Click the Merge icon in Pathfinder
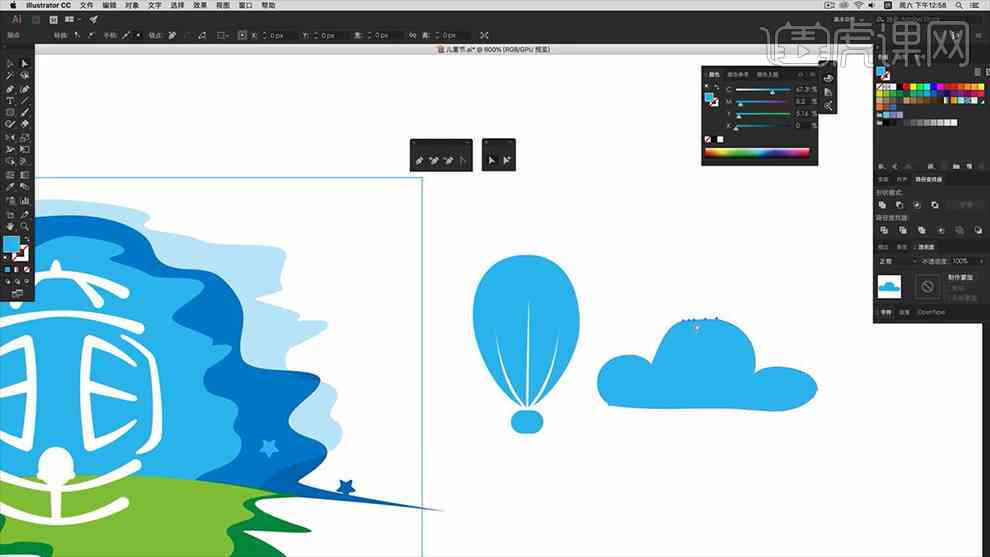The image size is (990, 557). [x=921, y=231]
